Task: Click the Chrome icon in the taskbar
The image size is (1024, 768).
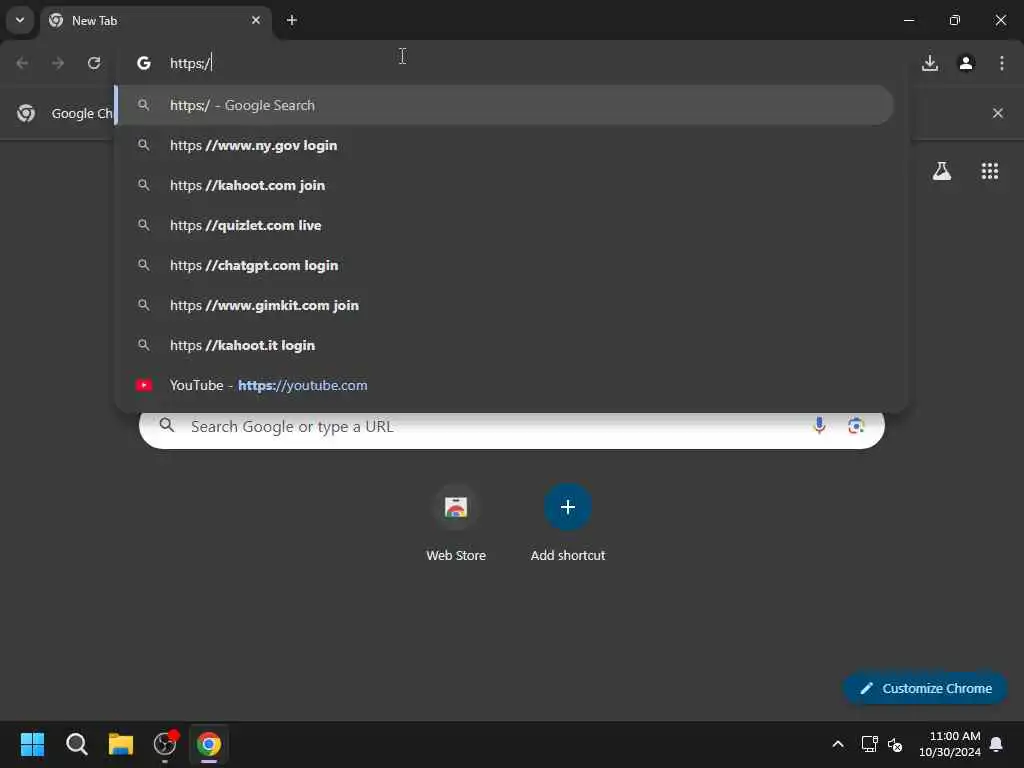Action: [209, 744]
